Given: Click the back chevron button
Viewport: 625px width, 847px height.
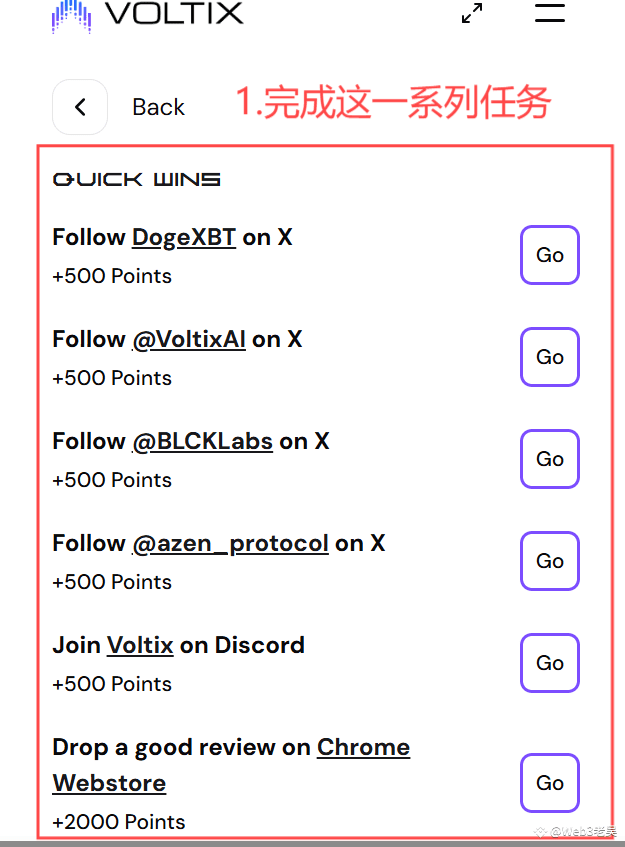Looking at the screenshot, I should (x=80, y=107).
